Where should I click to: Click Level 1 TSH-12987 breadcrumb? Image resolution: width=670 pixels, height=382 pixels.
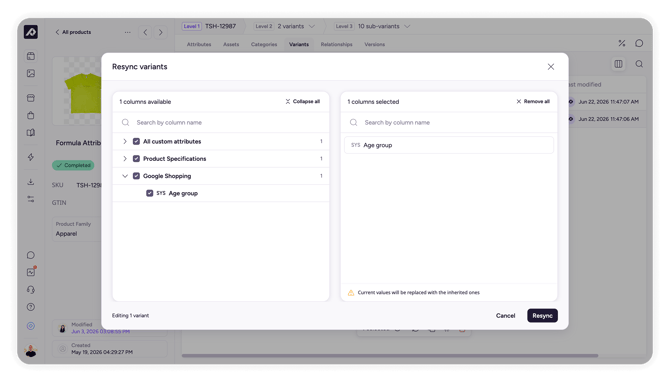pos(209,26)
